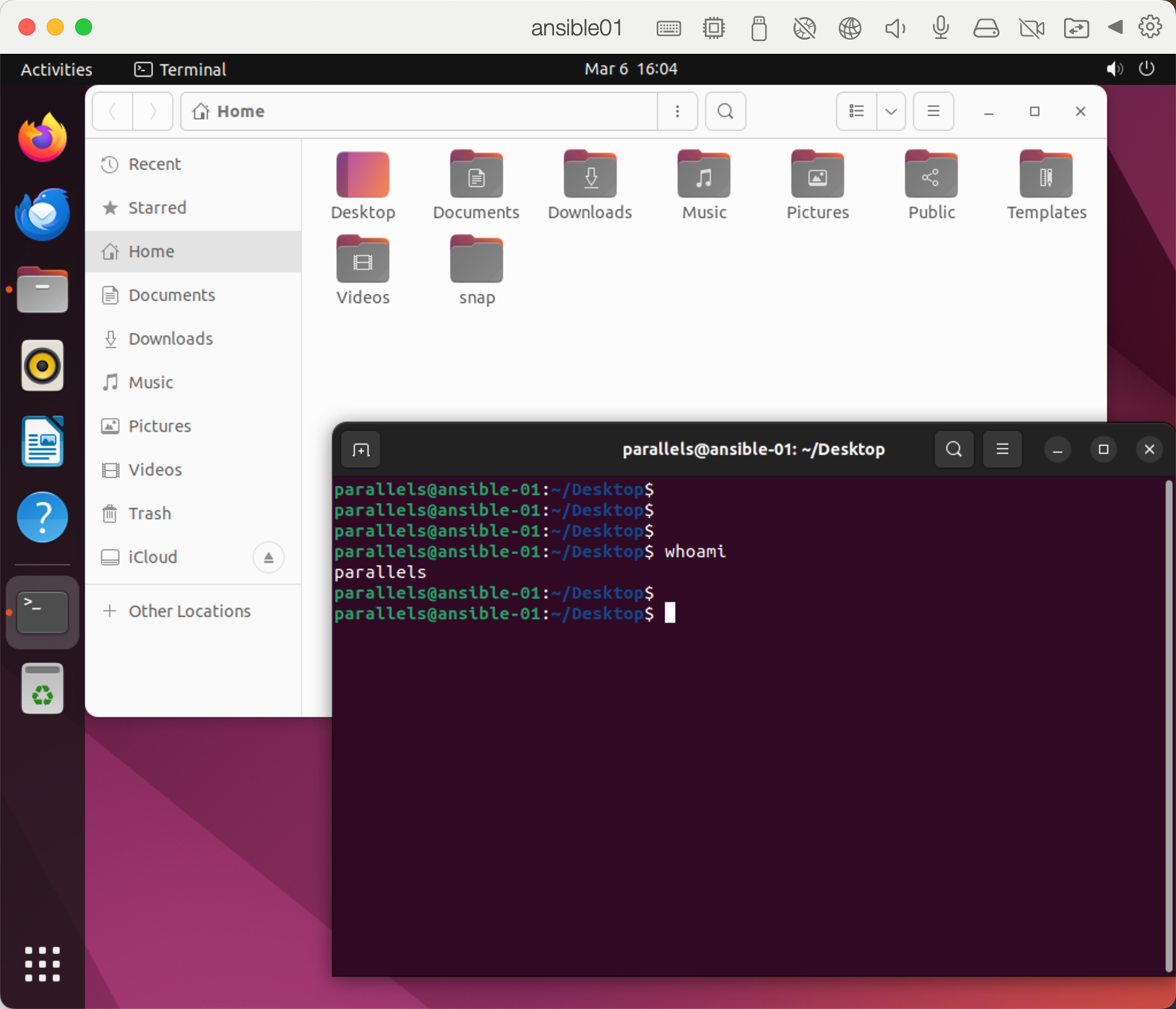Click the search icon in the Files toolbar

pos(724,111)
